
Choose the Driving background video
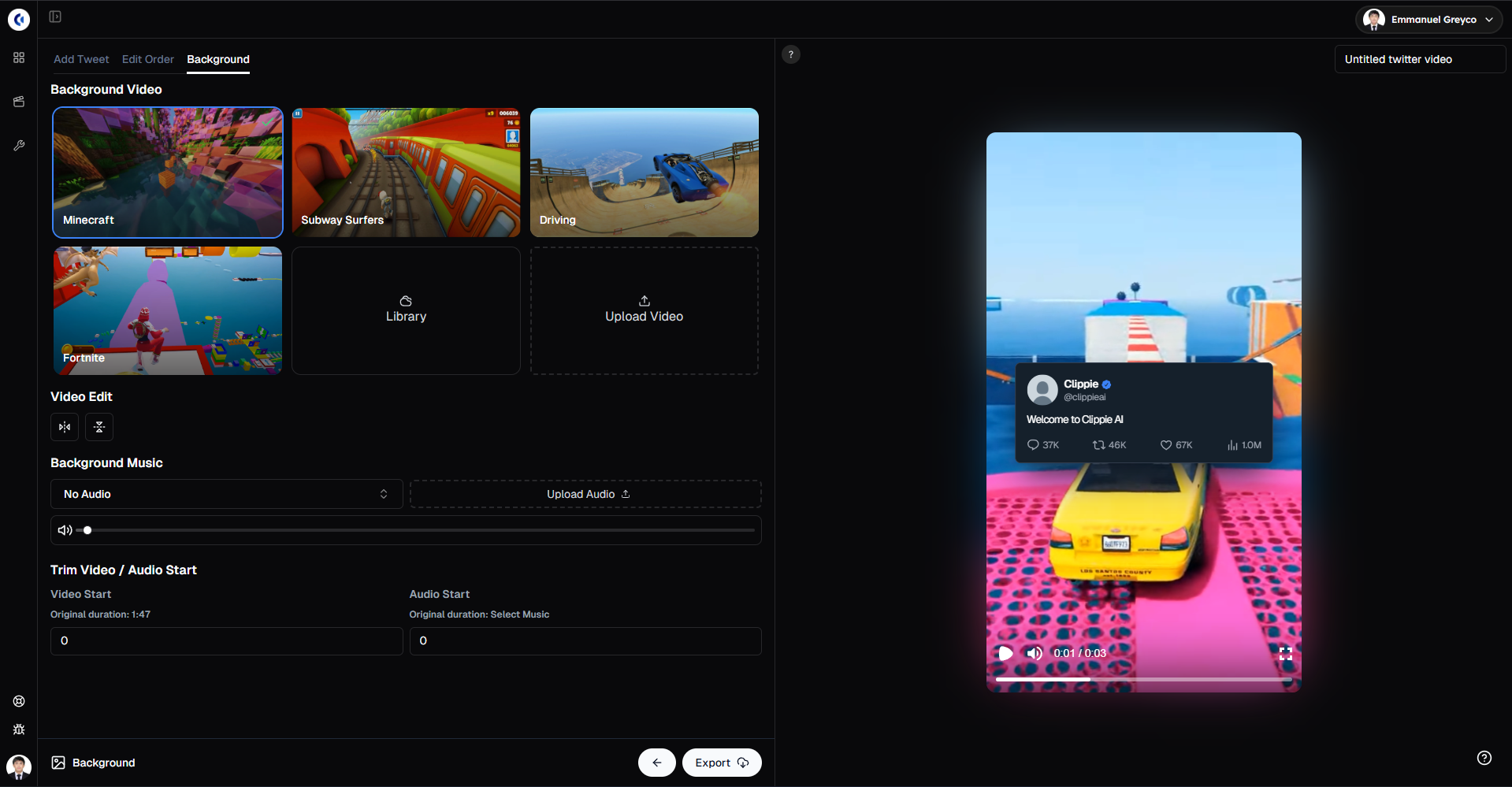[645, 173]
